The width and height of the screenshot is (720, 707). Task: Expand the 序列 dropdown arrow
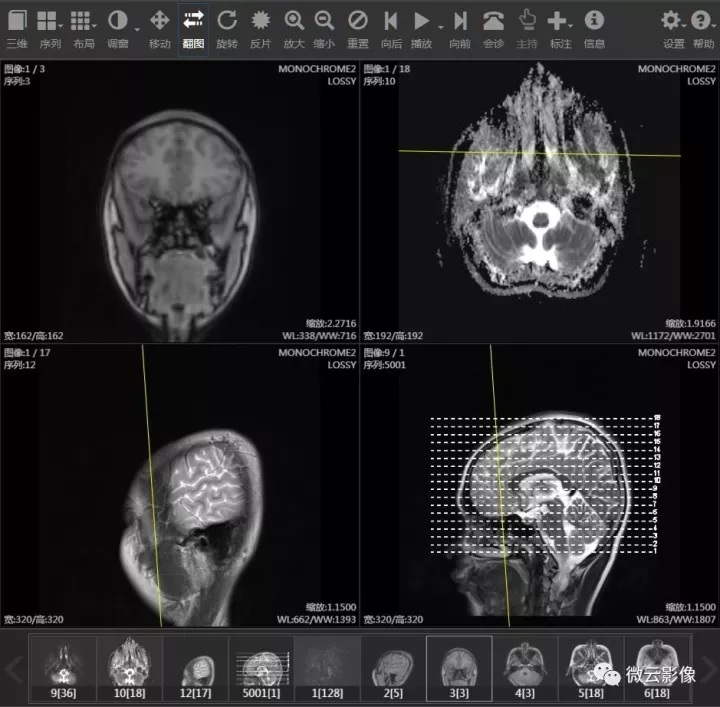coord(61,26)
